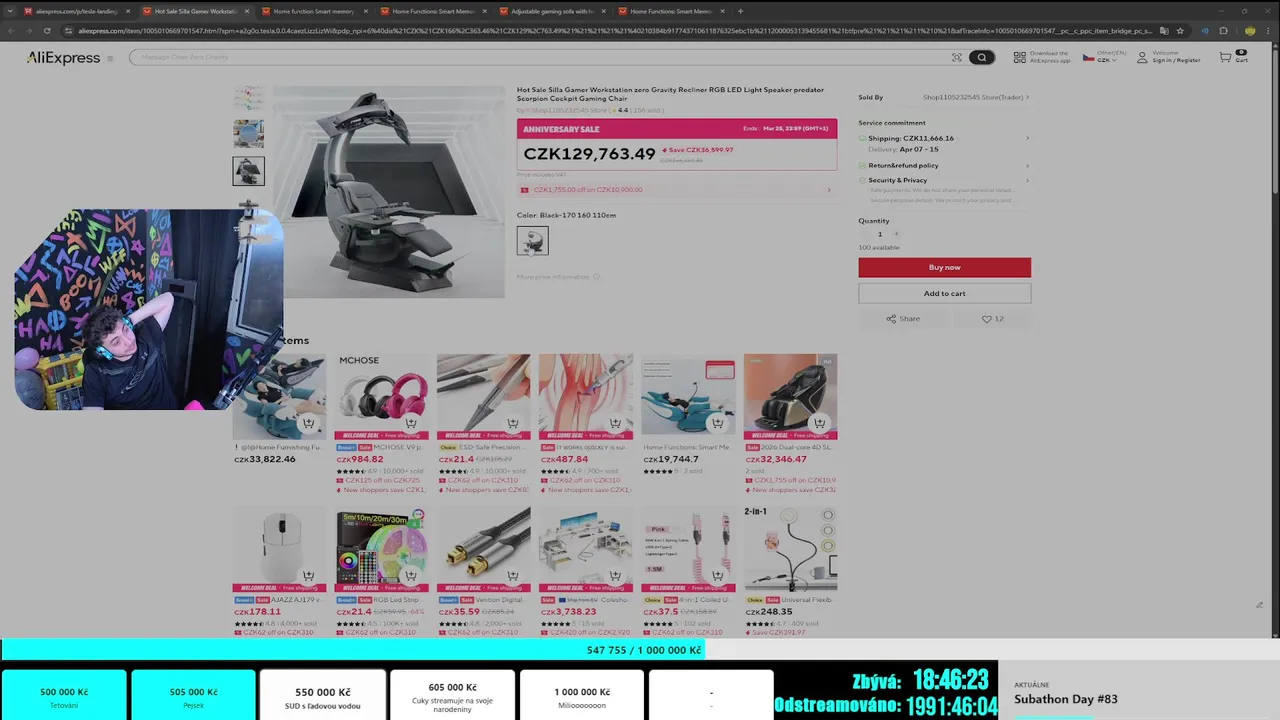Click the Subathon Day #83 text
This screenshot has width=1280, height=720.
pos(1066,699)
